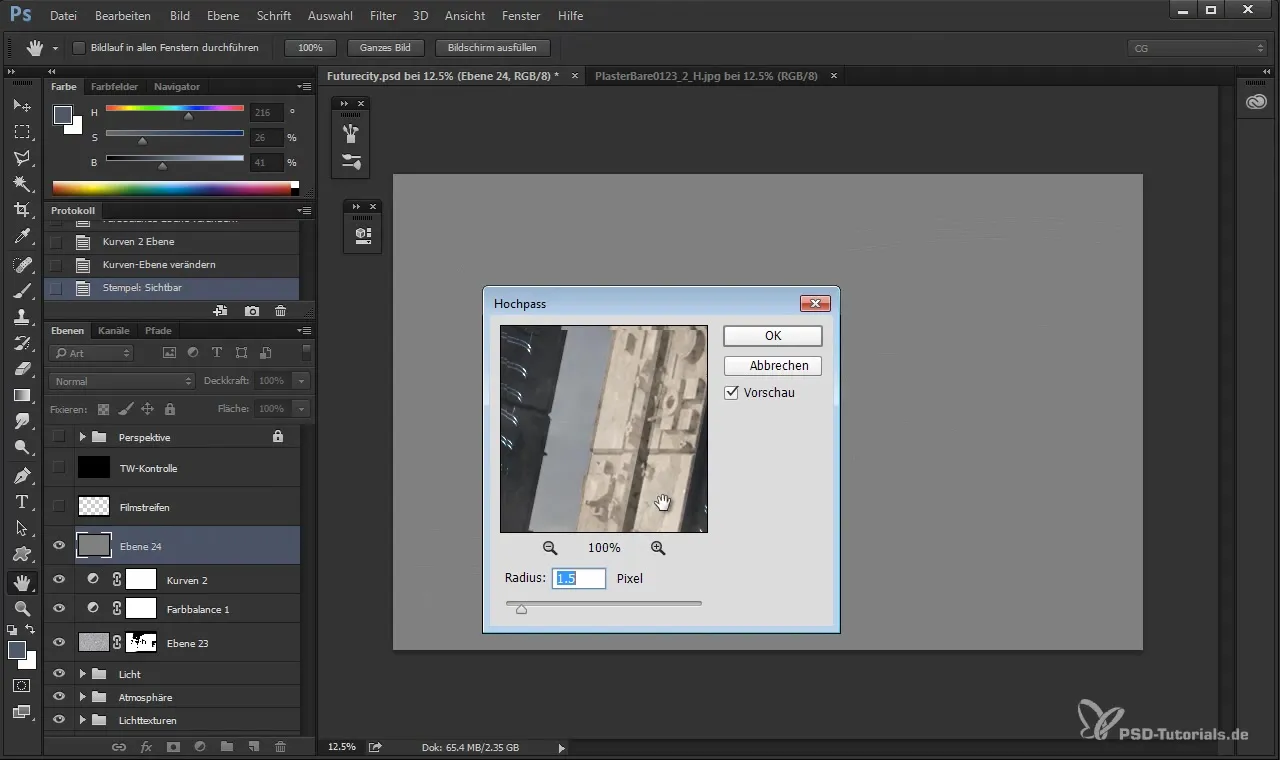
Task: Select the Magic Wand tool
Action: 22,184
